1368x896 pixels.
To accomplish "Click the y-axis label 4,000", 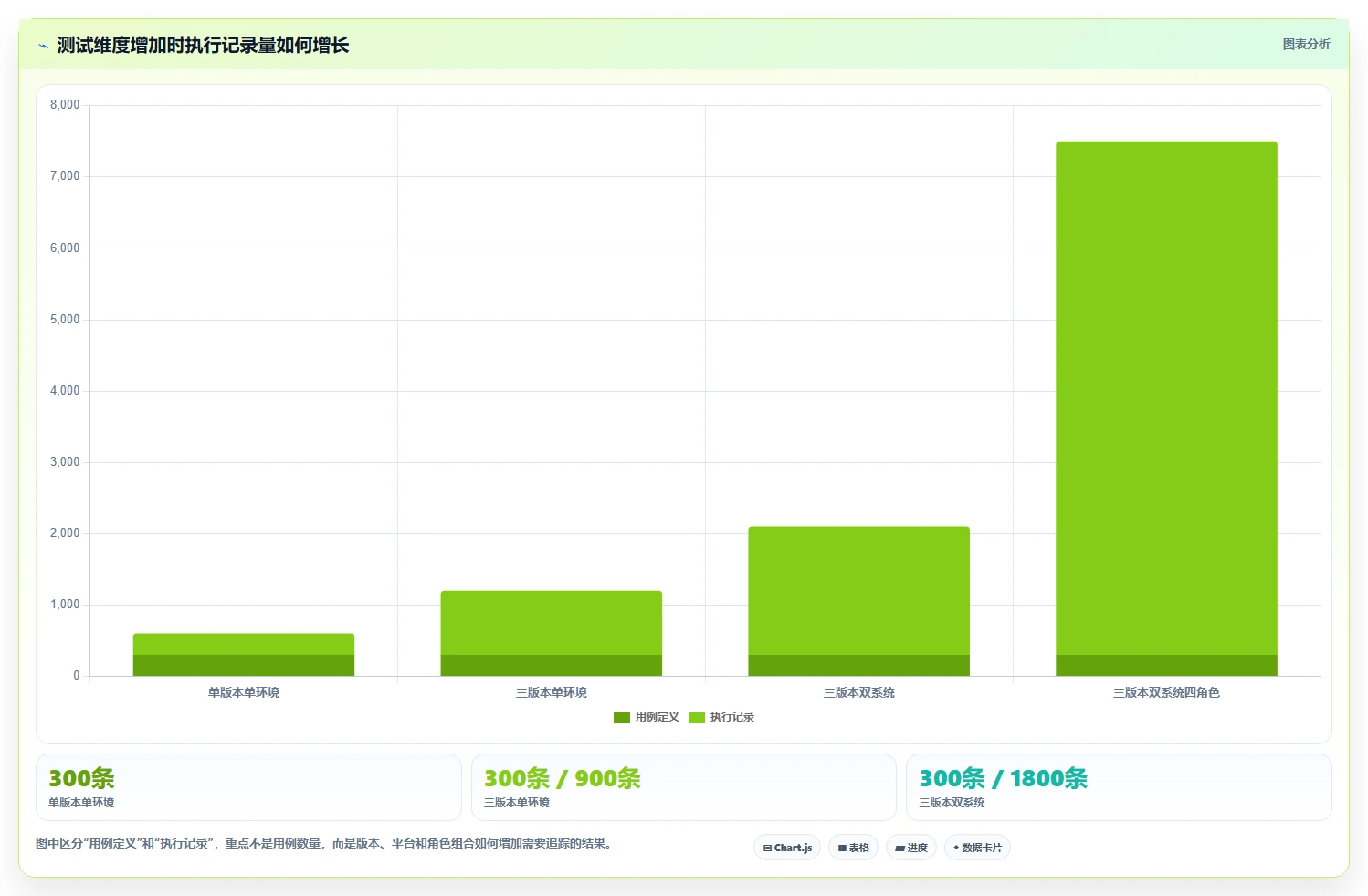I will coord(65,391).
